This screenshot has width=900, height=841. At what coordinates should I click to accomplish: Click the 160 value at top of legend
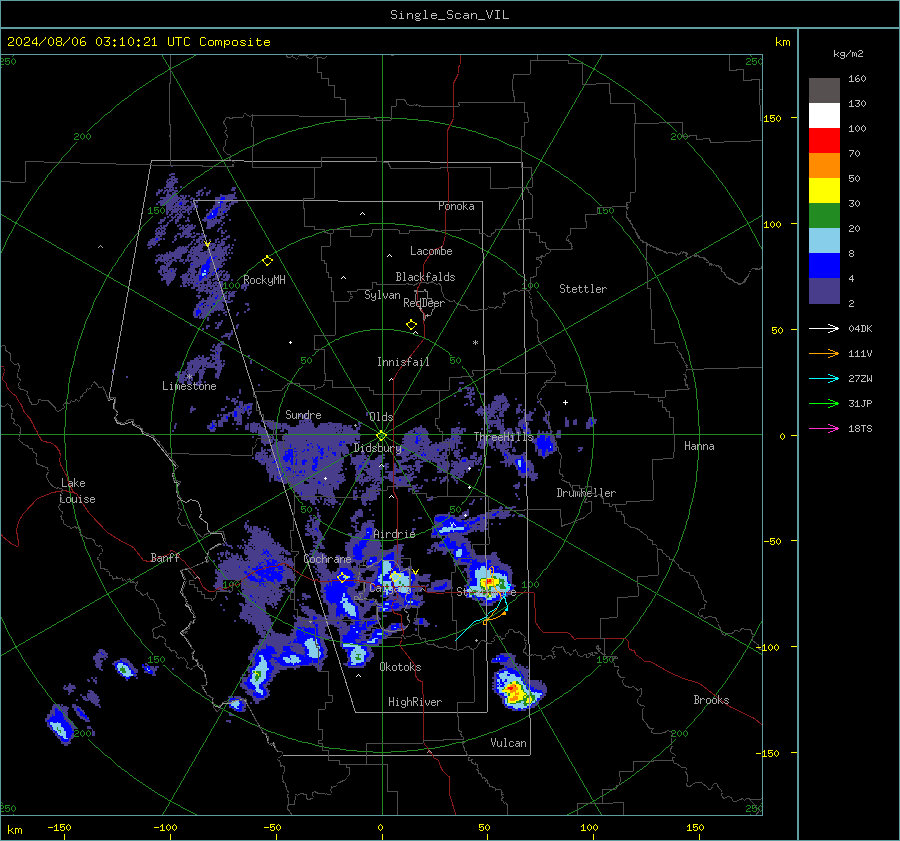(x=857, y=79)
